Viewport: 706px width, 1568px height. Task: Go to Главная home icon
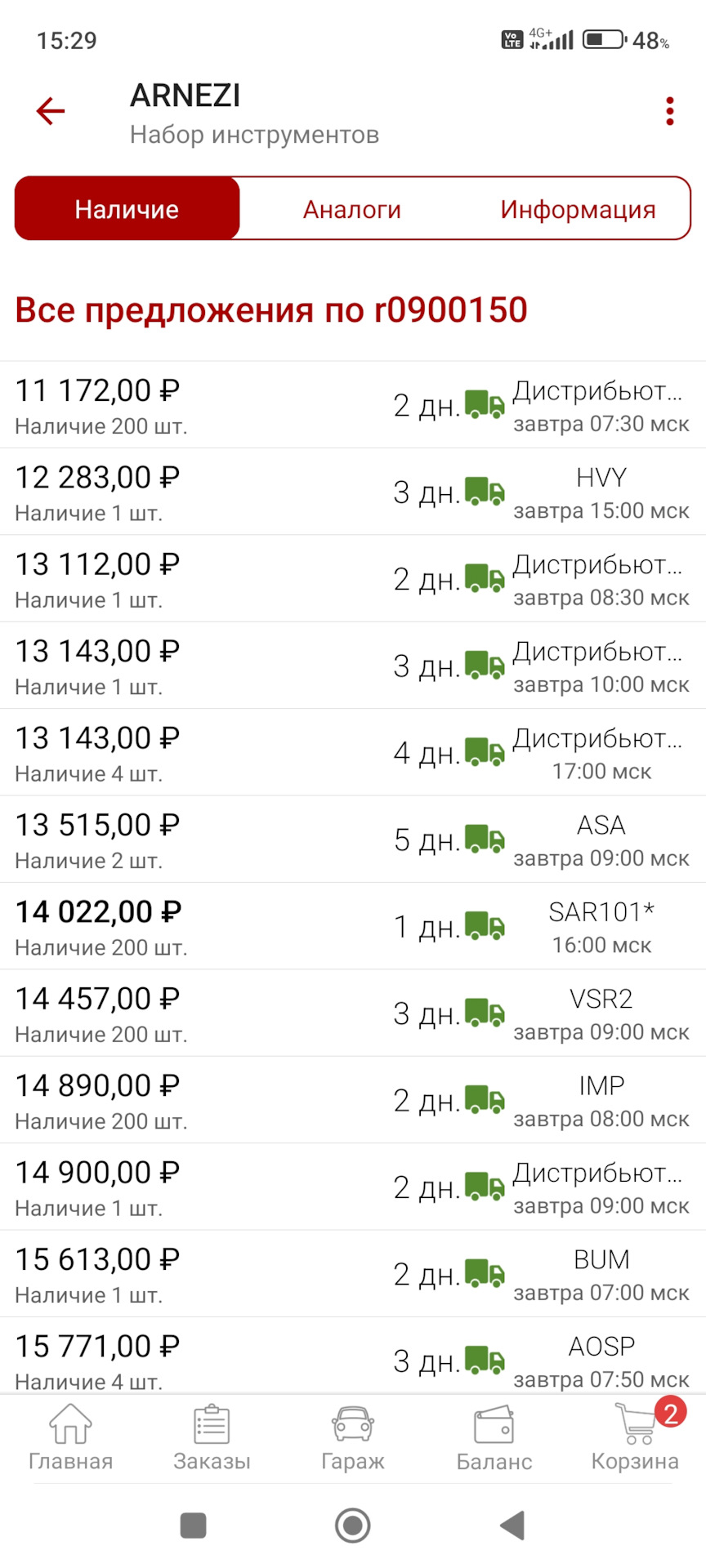click(70, 1427)
